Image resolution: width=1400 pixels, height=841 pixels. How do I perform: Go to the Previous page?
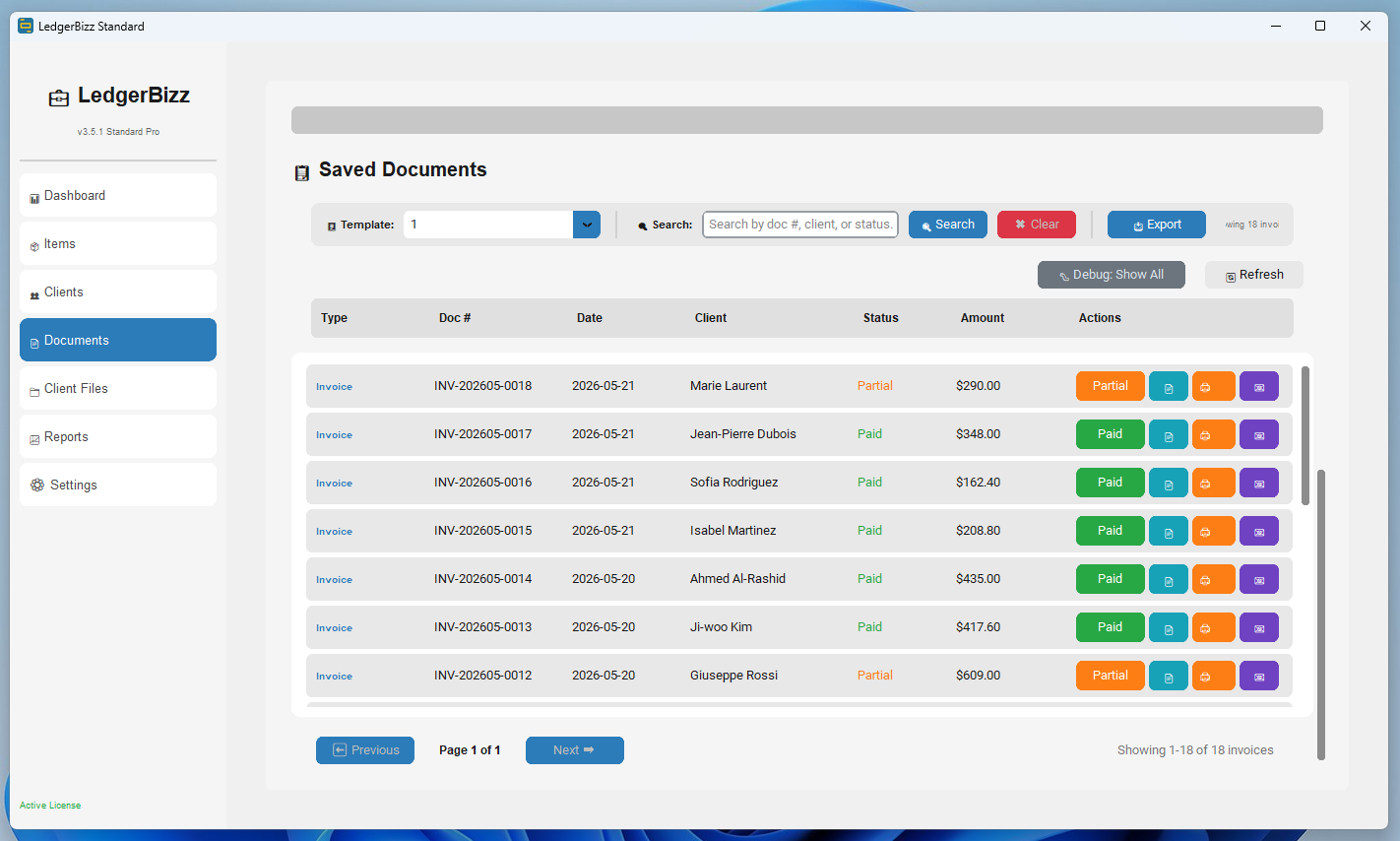[365, 750]
